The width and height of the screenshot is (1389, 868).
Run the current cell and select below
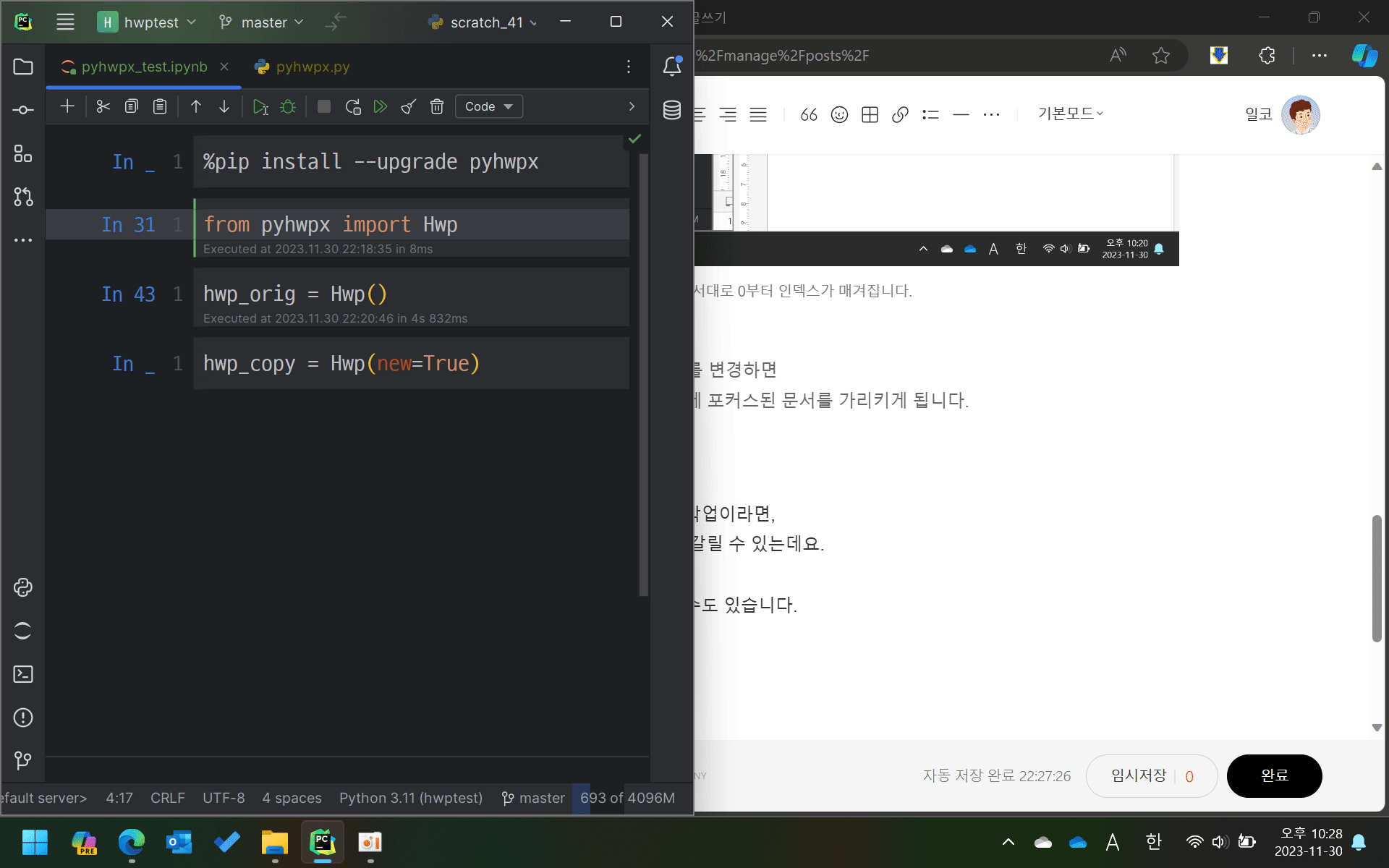tap(260, 106)
